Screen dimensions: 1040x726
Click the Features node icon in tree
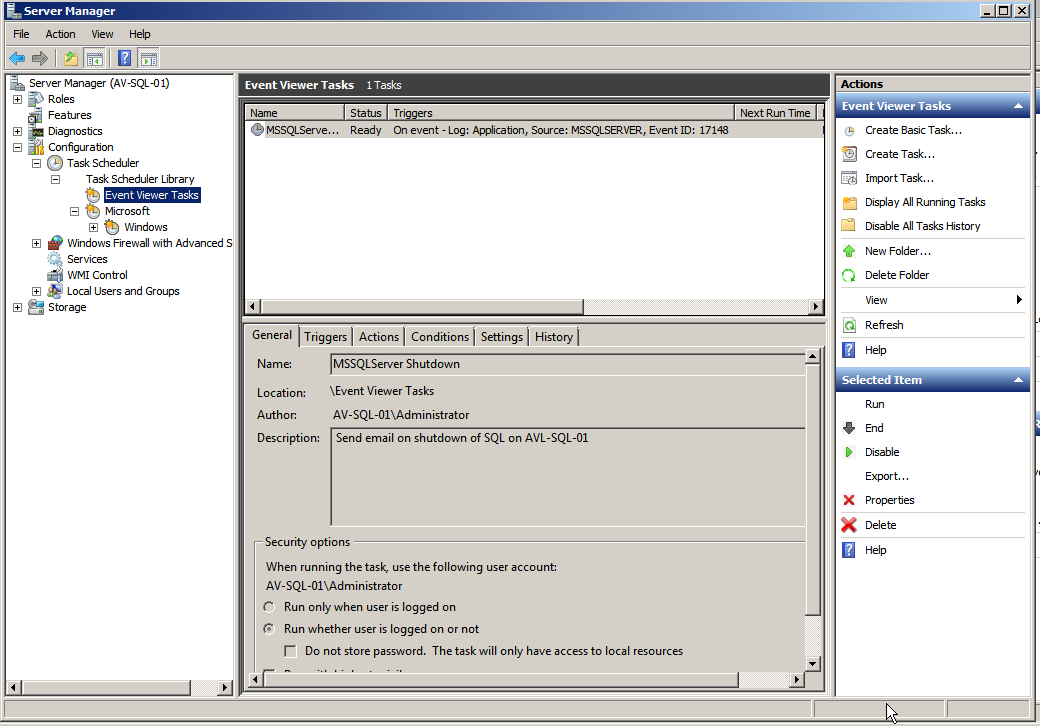coord(36,115)
